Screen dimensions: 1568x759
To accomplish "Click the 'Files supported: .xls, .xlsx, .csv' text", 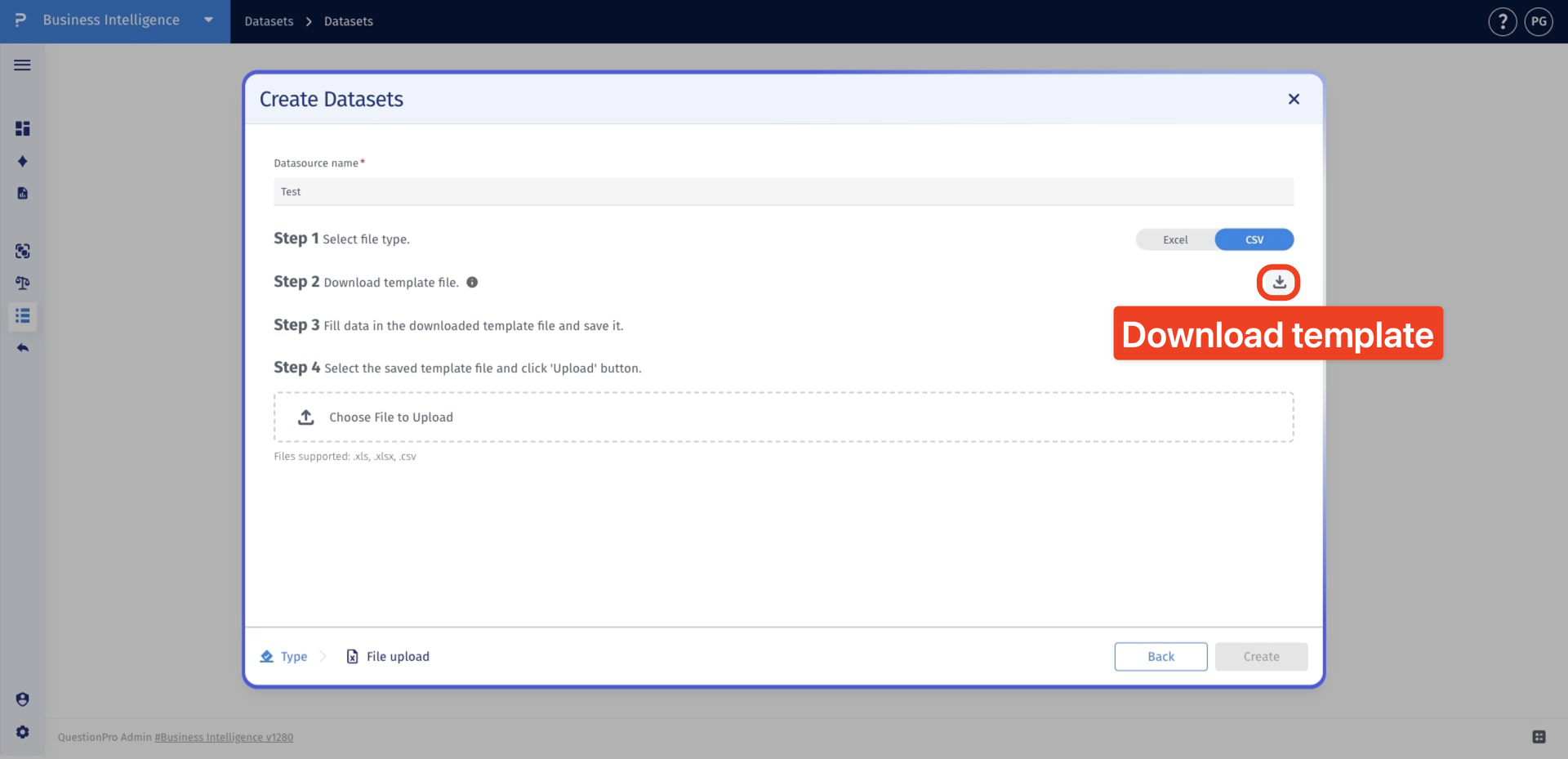I will click(x=345, y=456).
